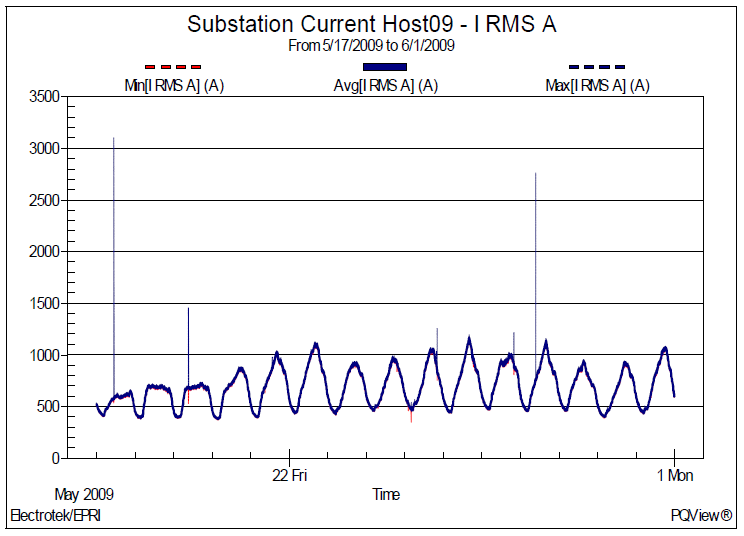Click the May 2009 axis label
744x536 pixels.
click(83, 494)
